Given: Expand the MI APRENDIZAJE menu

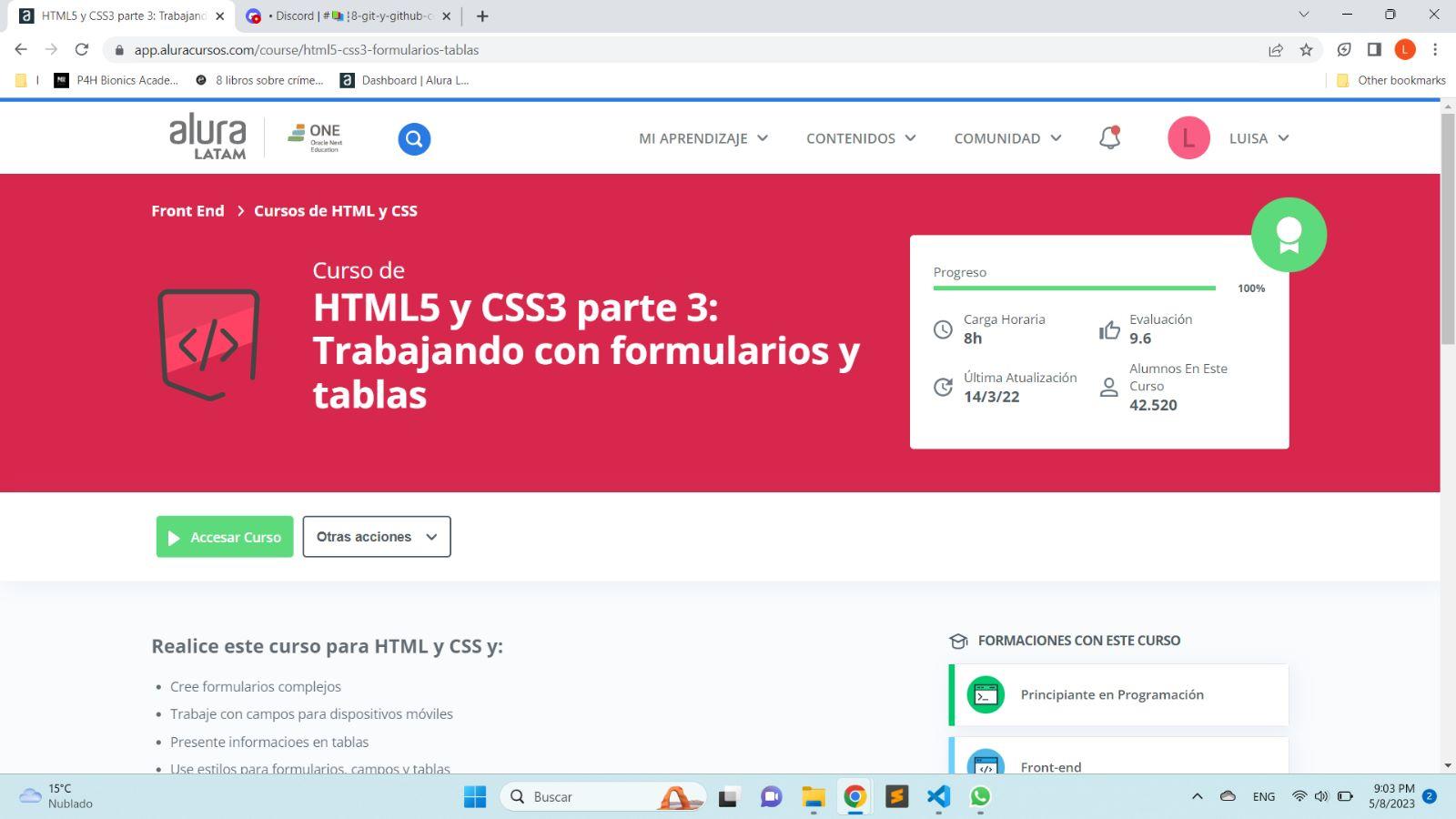Looking at the screenshot, I should 703,138.
